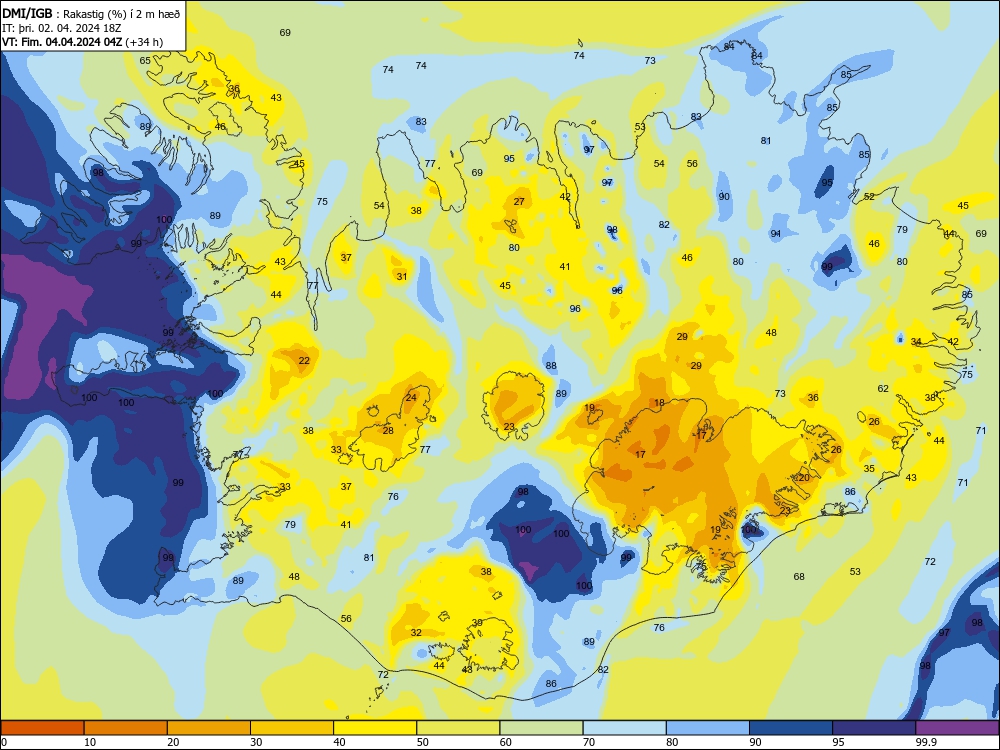Select the amber 30–40 legend swatch
Viewport: 1000px width, 750px height.
tap(292, 728)
